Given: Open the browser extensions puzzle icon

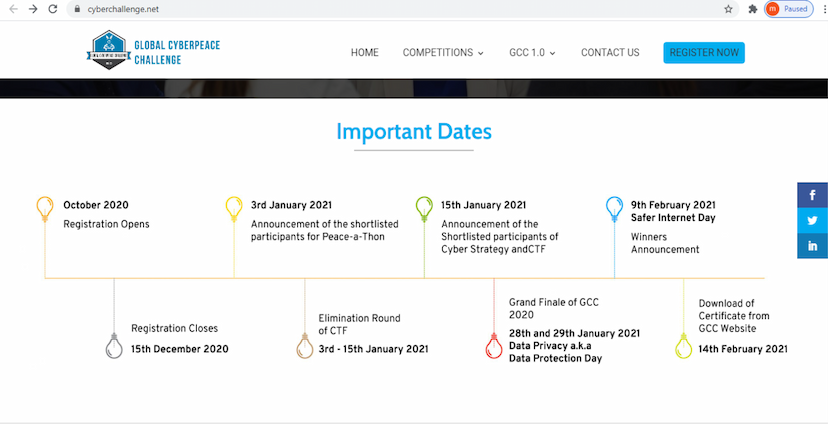Looking at the screenshot, I should (x=752, y=9).
